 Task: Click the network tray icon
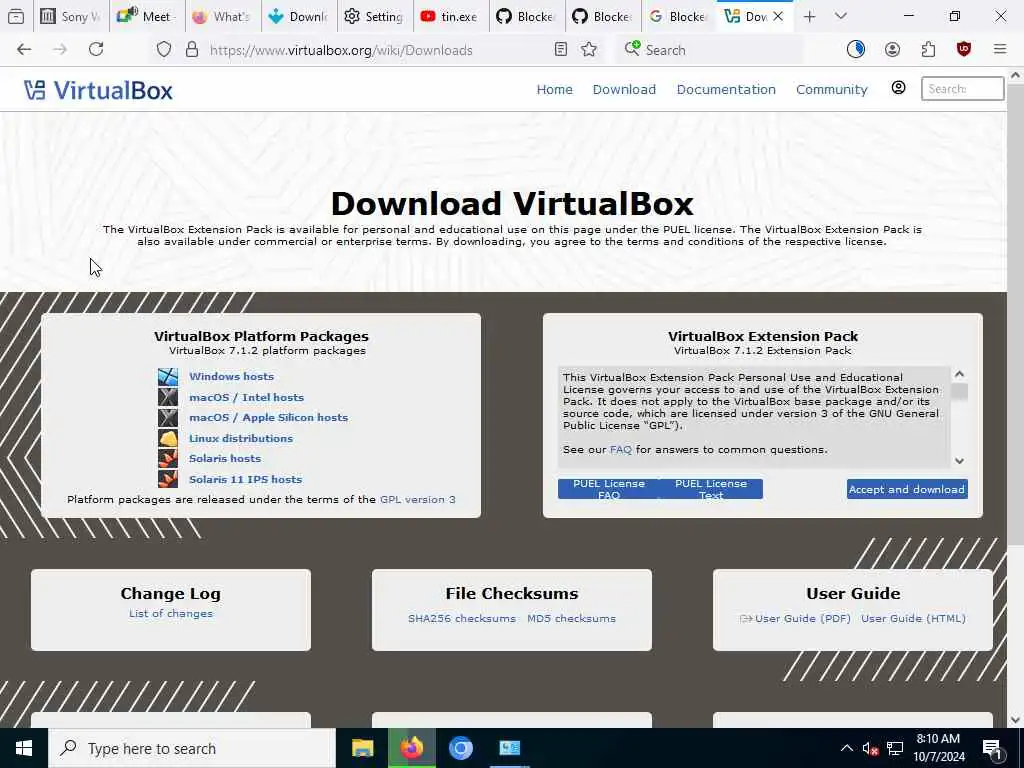[x=895, y=749]
